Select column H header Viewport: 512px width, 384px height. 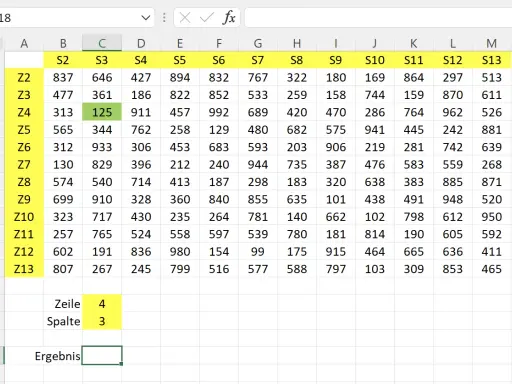297,43
